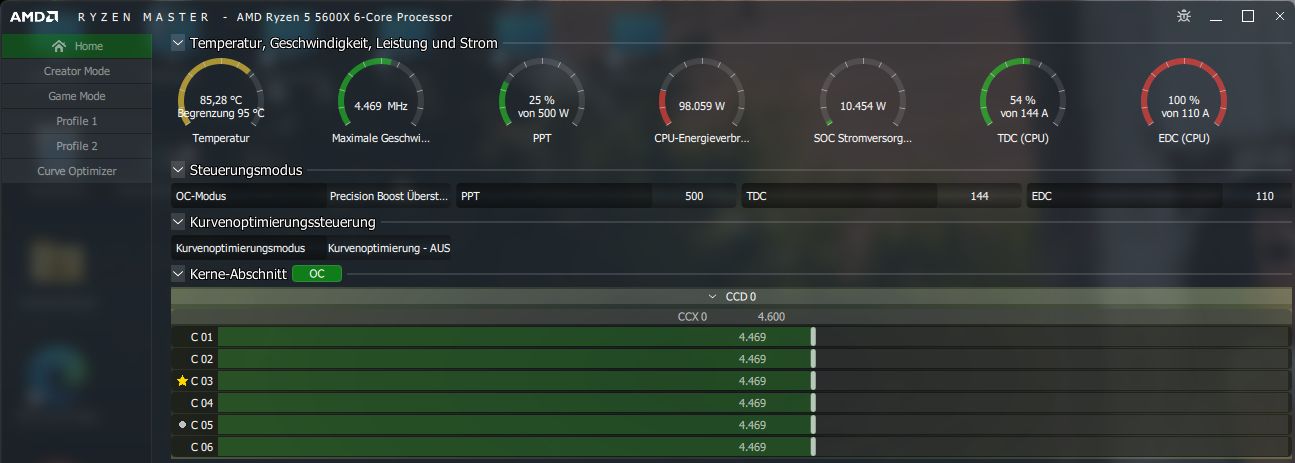Switch to Game Mode

(x=76, y=96)
